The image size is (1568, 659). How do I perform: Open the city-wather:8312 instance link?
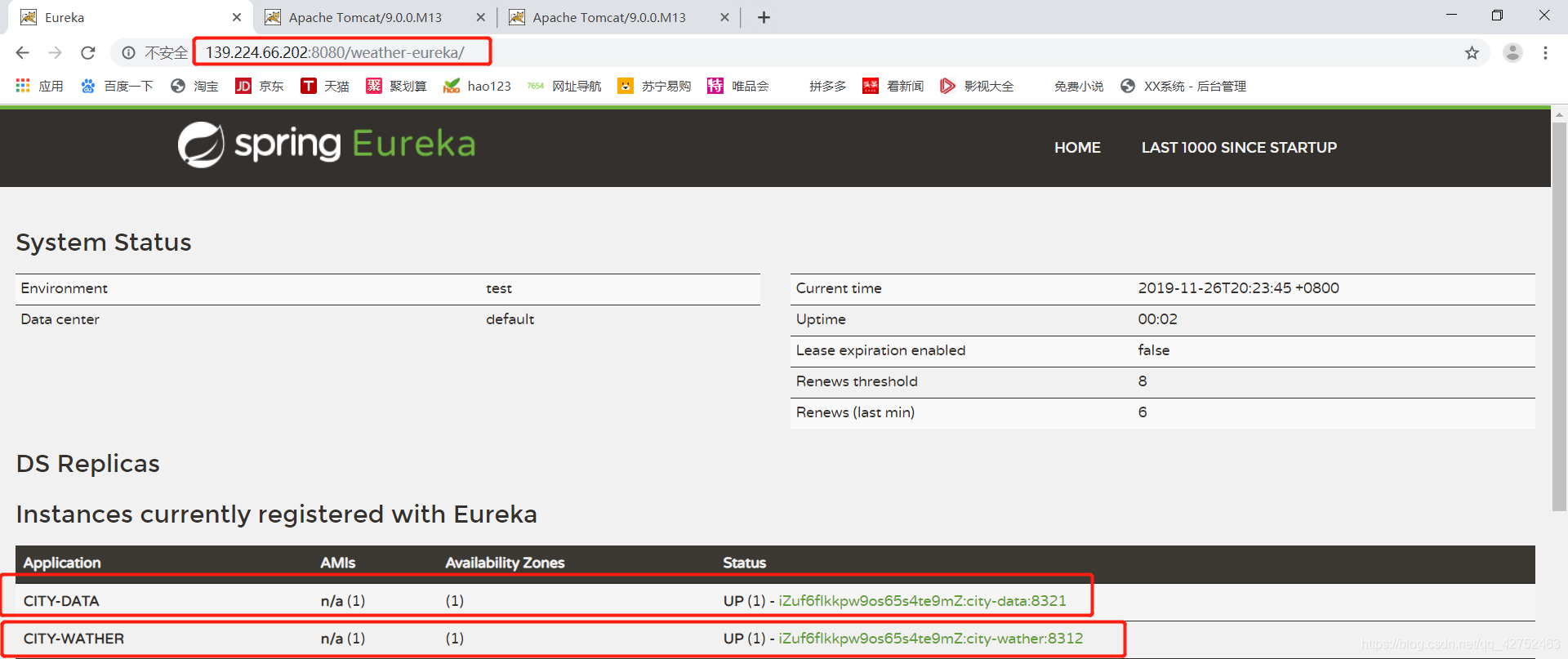click(931, 639)
